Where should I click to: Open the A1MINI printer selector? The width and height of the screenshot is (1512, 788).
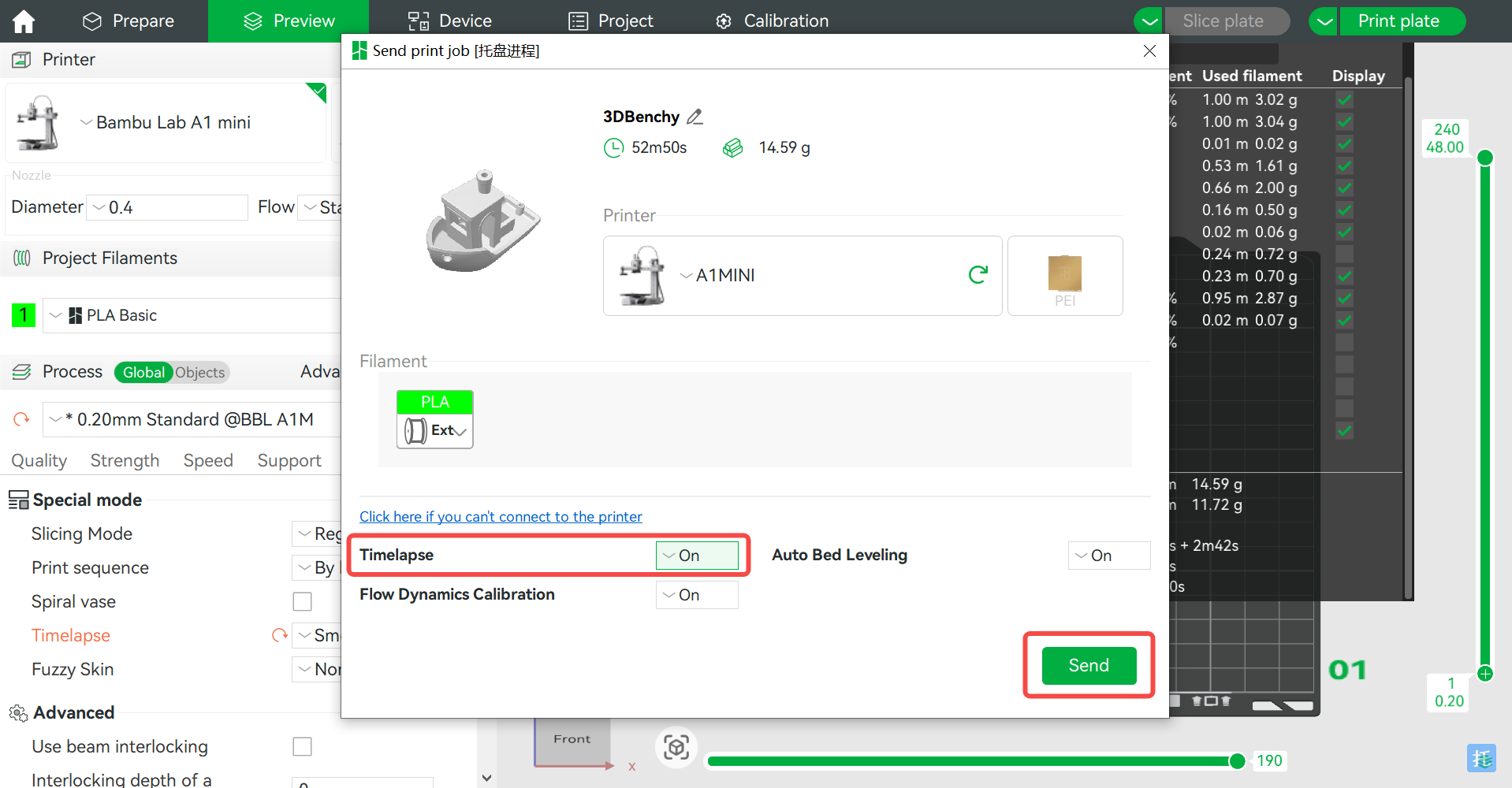click(x=803, y=276)
